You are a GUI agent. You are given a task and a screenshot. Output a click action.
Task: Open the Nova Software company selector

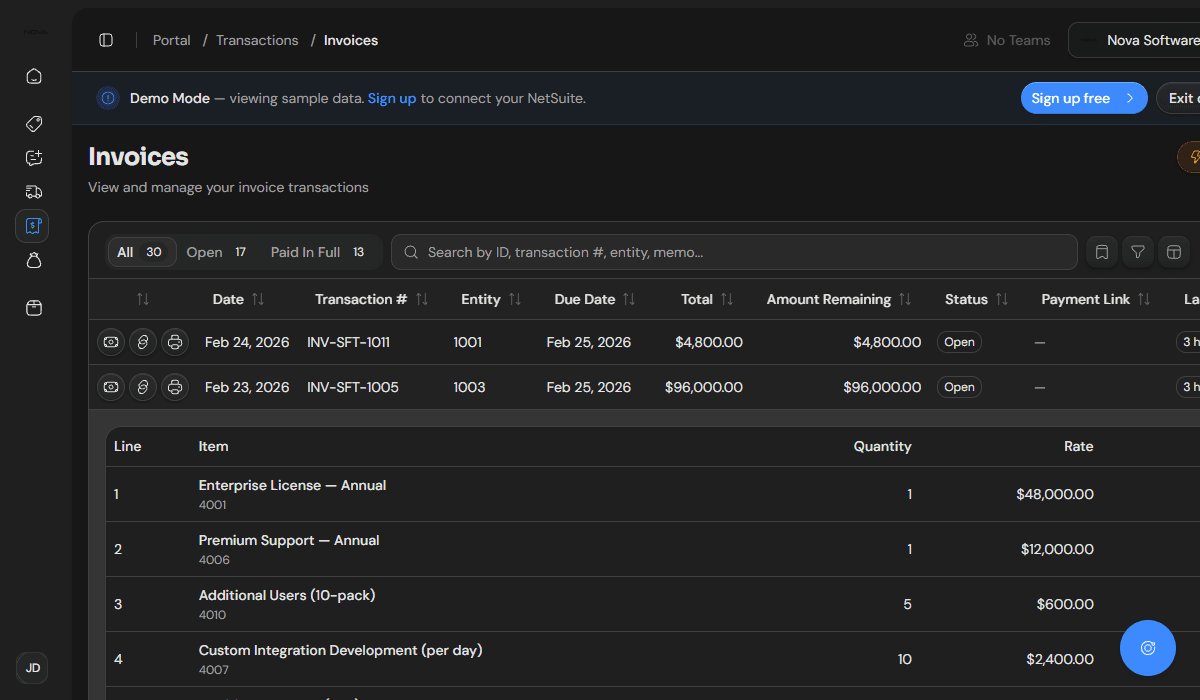pyautogui.click(x=1135, y=40)
